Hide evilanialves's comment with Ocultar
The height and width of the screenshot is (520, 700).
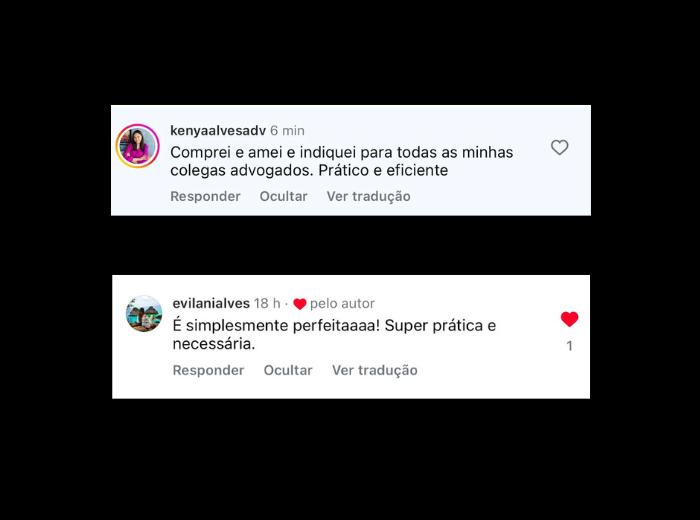point(288,370)
